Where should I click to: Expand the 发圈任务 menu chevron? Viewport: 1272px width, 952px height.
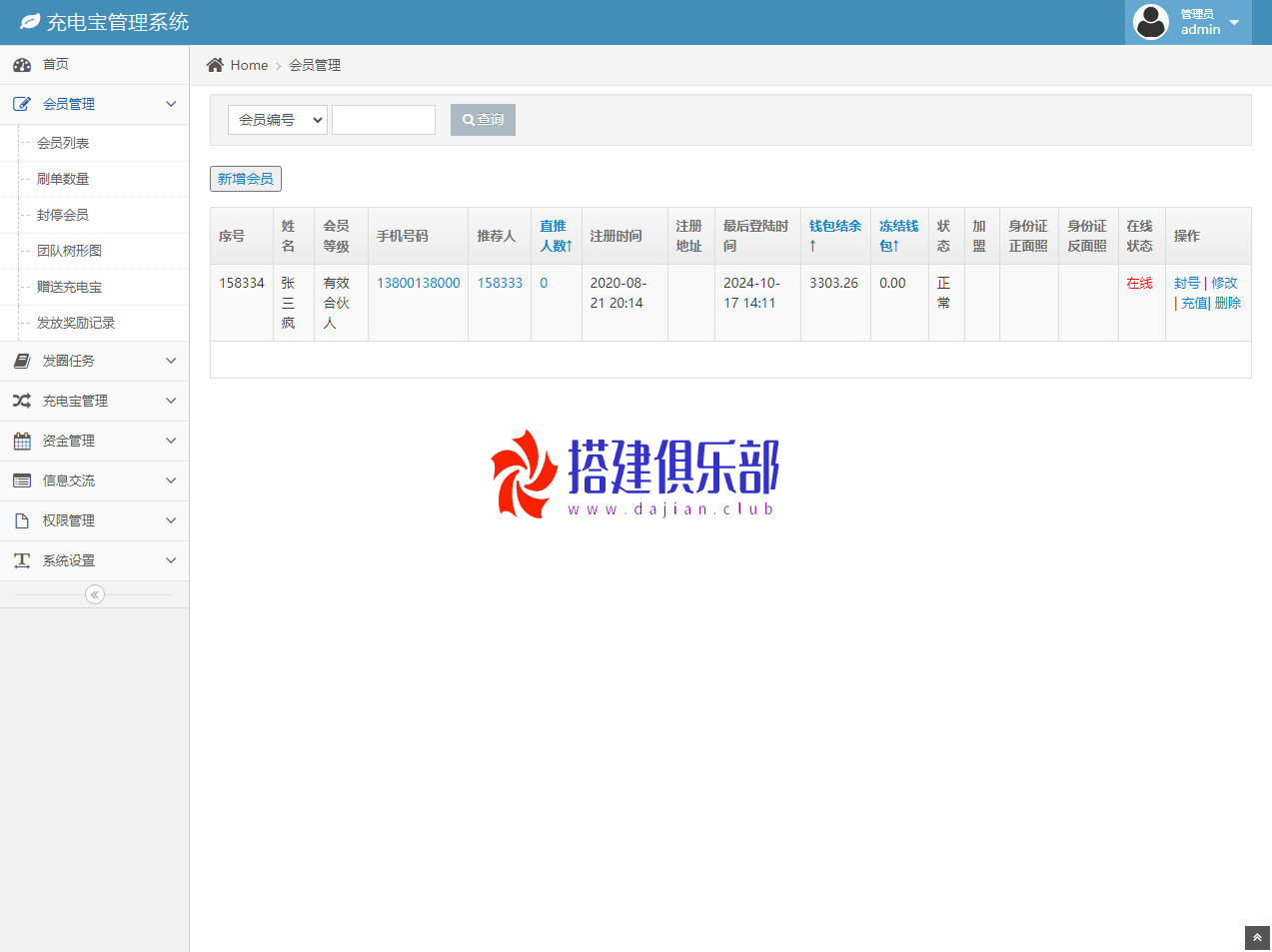171,361
